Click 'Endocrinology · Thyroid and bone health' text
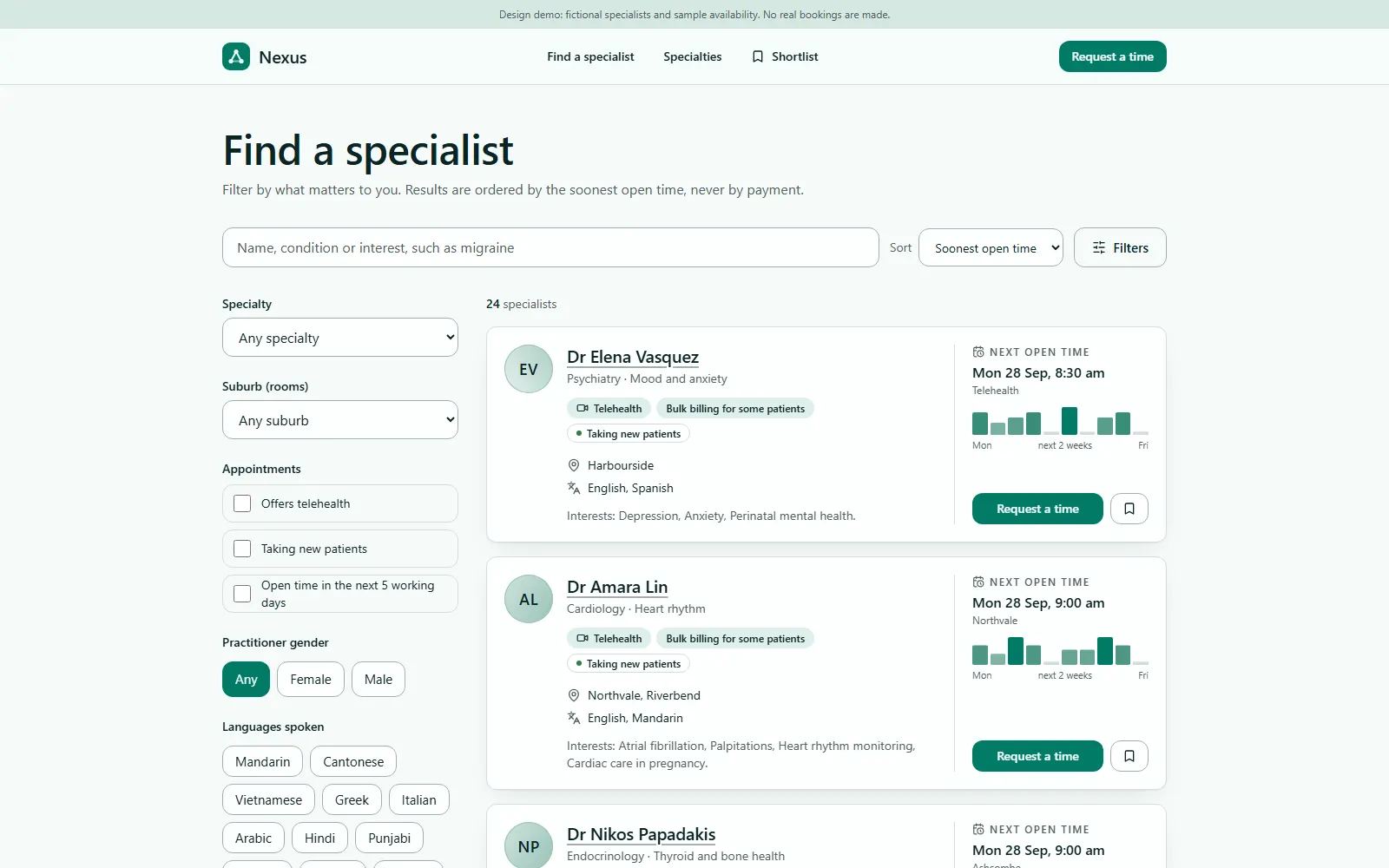This screenshot has height=868, width=1389. click(675, 856)
